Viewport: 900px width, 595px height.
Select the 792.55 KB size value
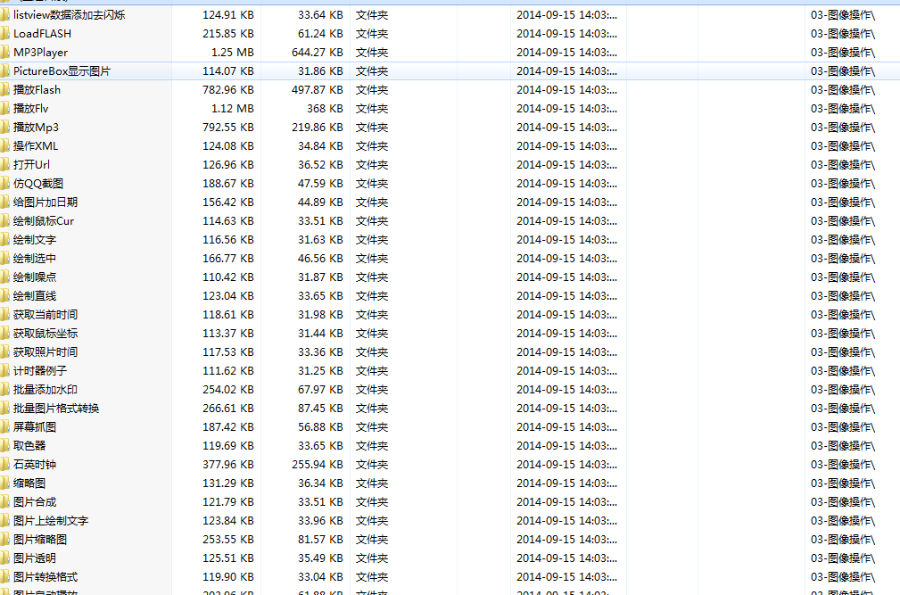228,127
